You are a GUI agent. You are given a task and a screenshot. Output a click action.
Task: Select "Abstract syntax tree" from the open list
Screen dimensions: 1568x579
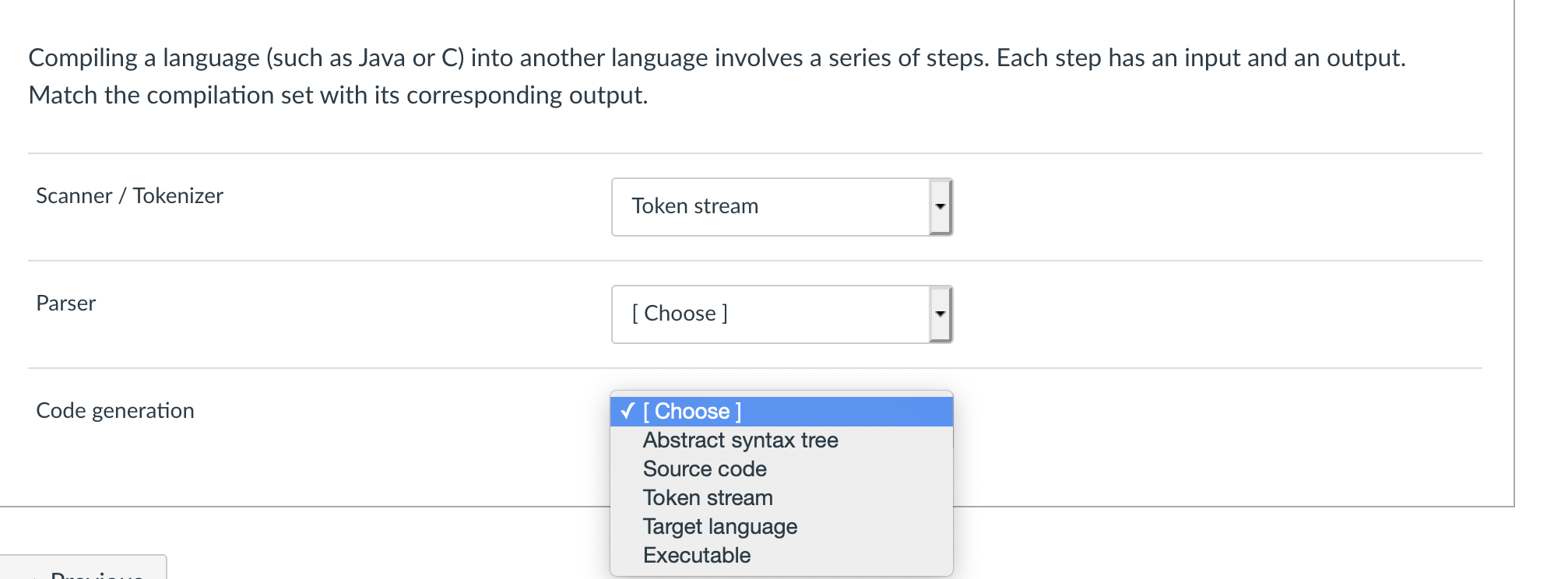point(740,440)
